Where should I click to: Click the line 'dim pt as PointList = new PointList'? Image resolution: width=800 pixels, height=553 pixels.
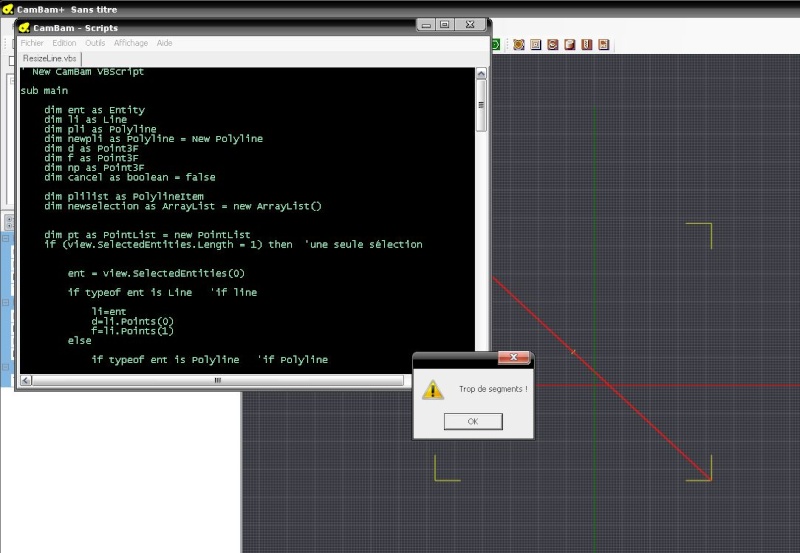point(147,235)
